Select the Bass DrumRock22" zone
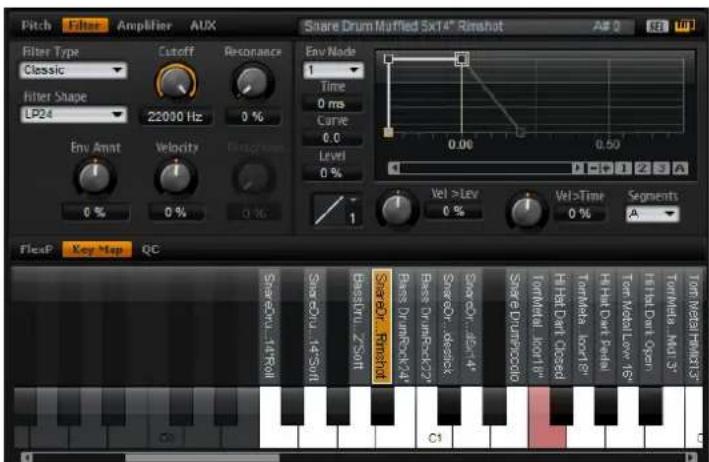This screenshot has width=709, height=462. pos(425,327)
